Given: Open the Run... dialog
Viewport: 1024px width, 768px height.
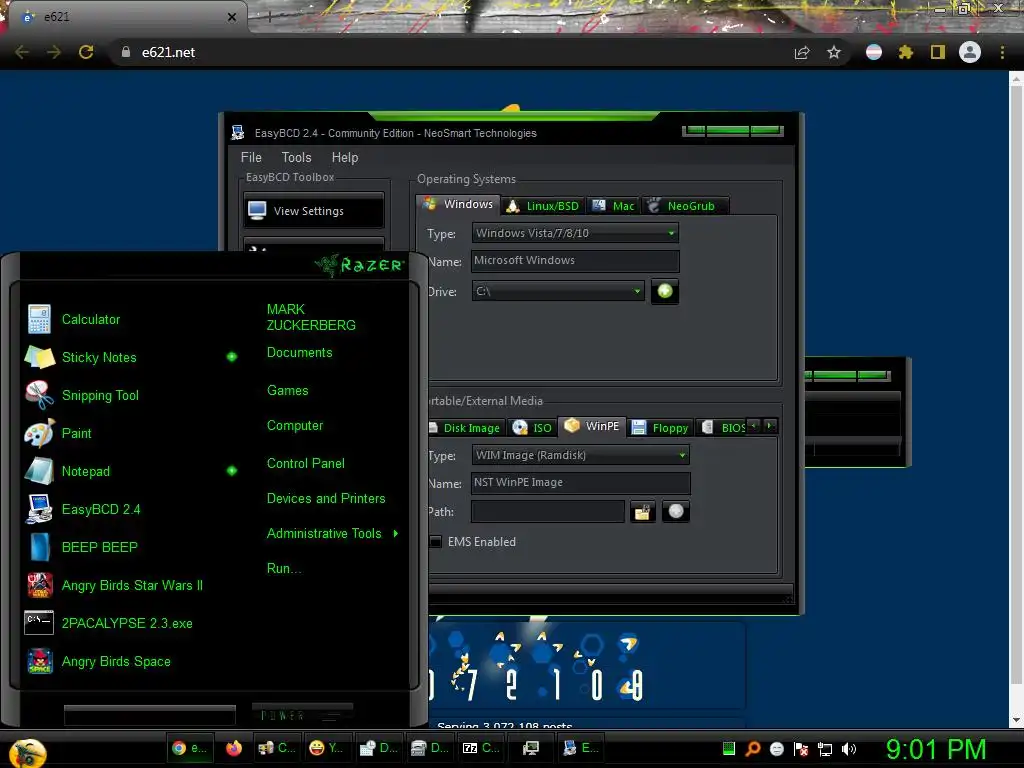Looking at the screenshot, I should point(284,569).
